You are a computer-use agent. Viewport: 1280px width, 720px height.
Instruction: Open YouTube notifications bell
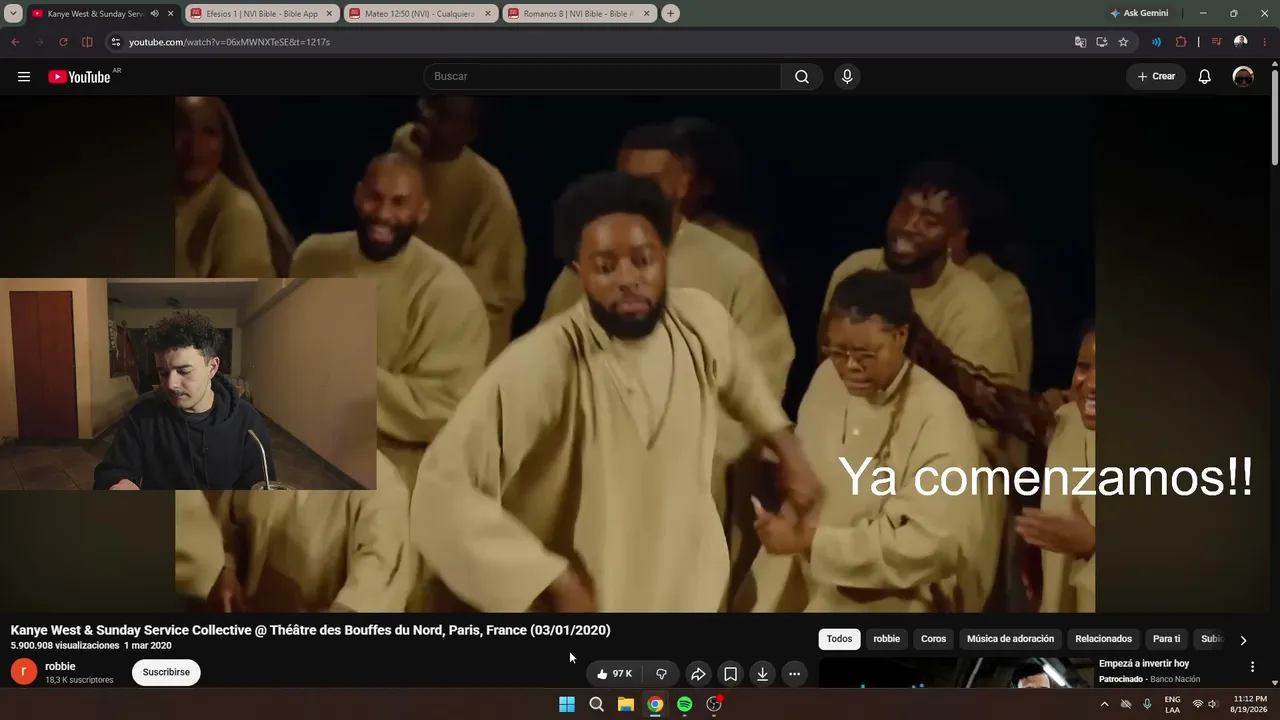(1205, 77)
